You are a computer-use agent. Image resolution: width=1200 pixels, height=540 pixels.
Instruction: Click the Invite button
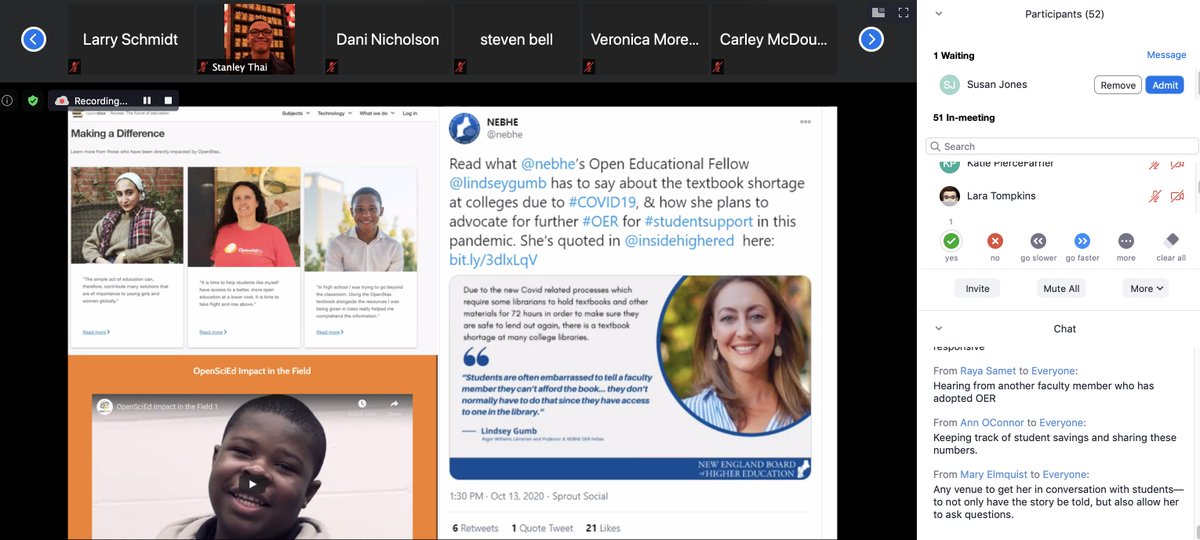tap(977, 288)
